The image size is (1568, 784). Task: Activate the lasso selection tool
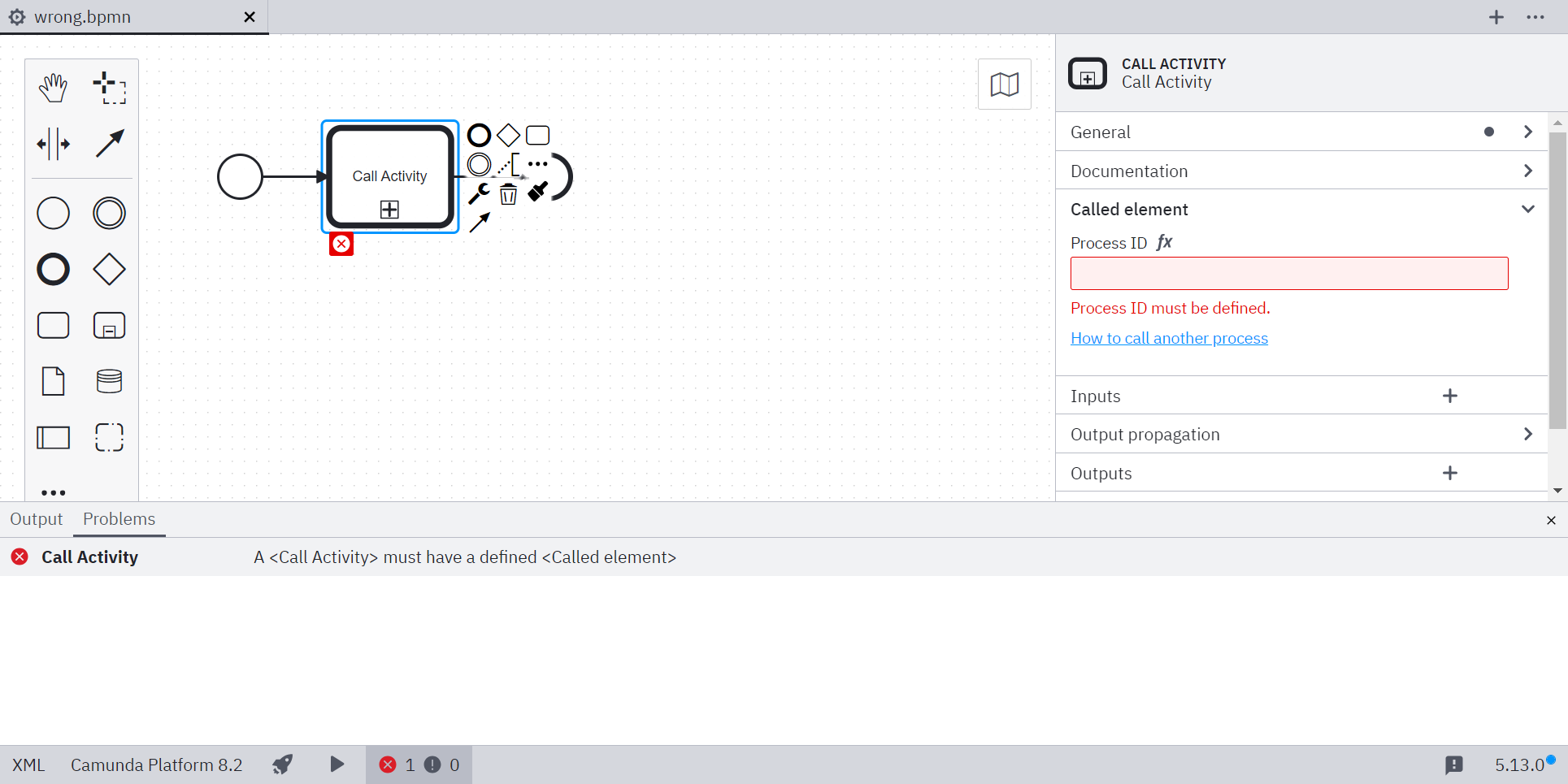click(x=110, y=88)
